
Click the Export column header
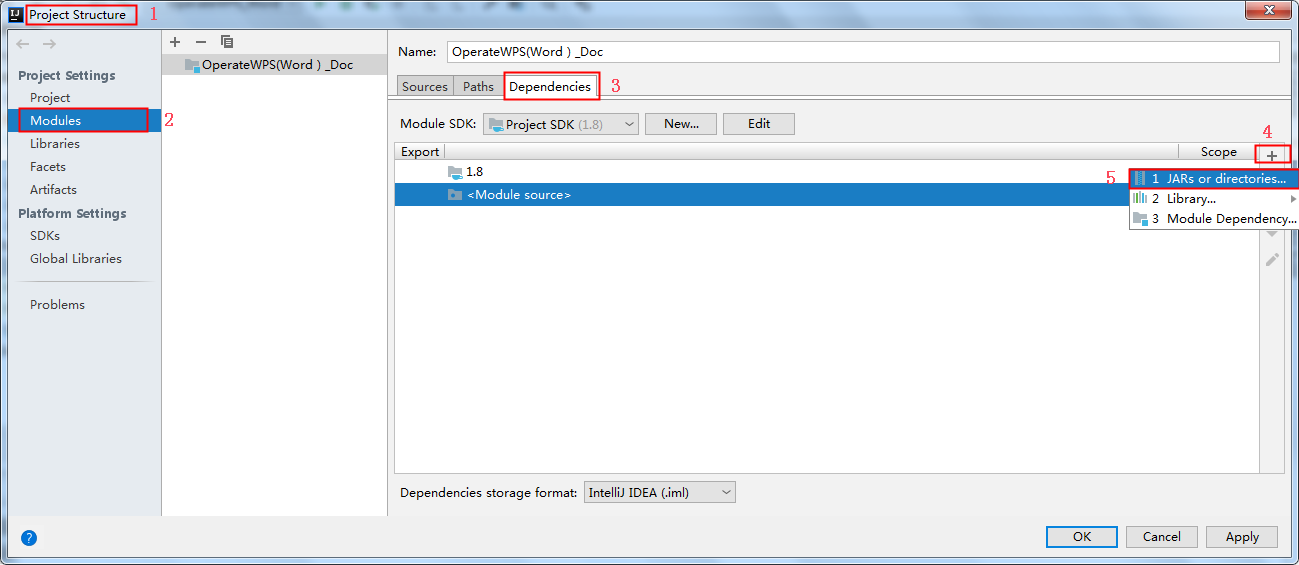[420, 152]
